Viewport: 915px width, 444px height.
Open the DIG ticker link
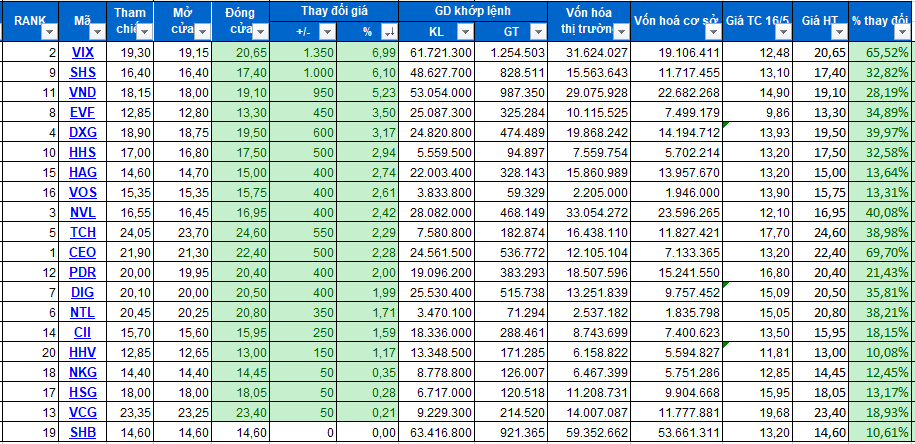click(83, 292)
